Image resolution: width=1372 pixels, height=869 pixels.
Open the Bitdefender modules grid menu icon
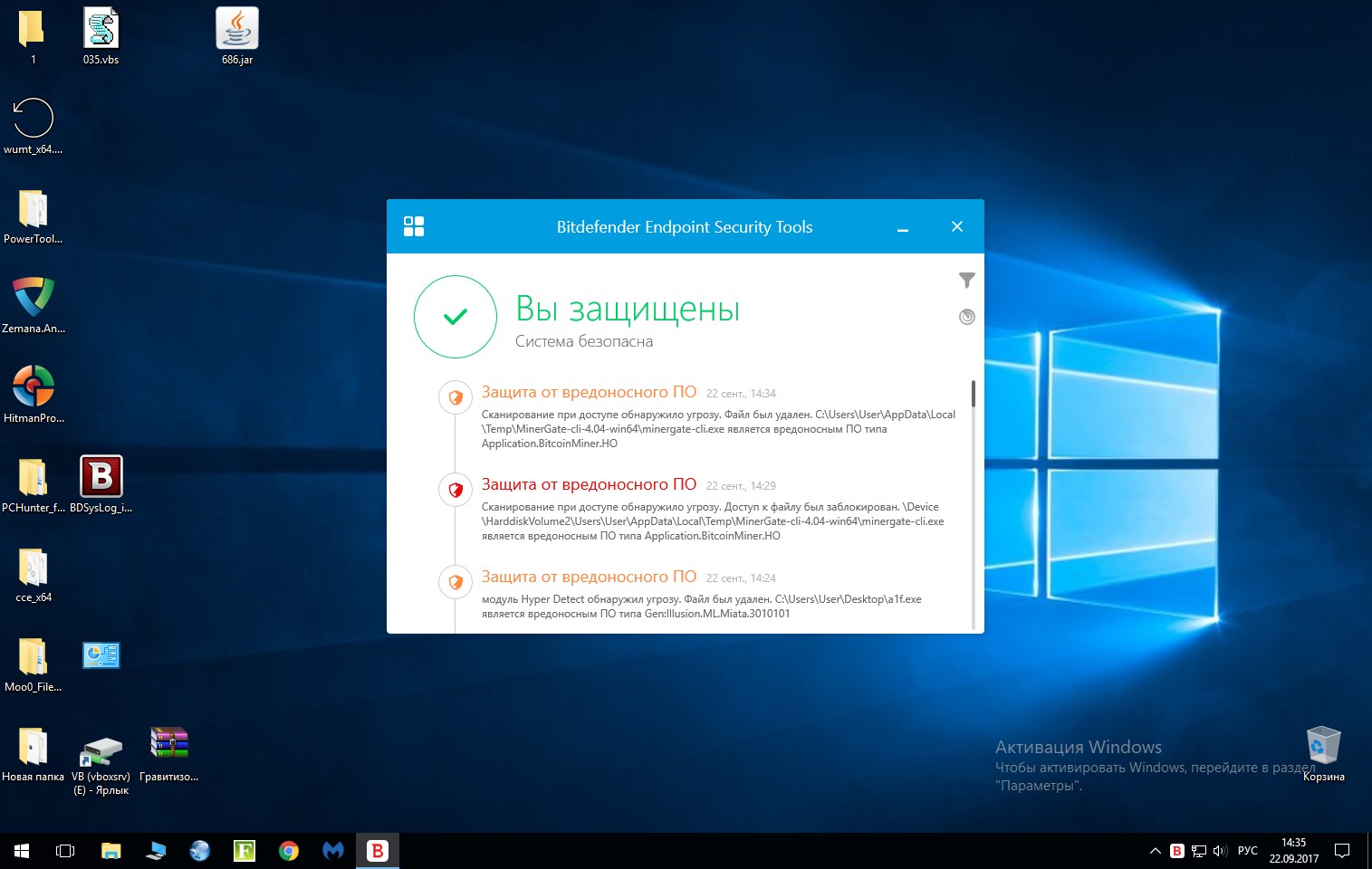click(414, 226)
